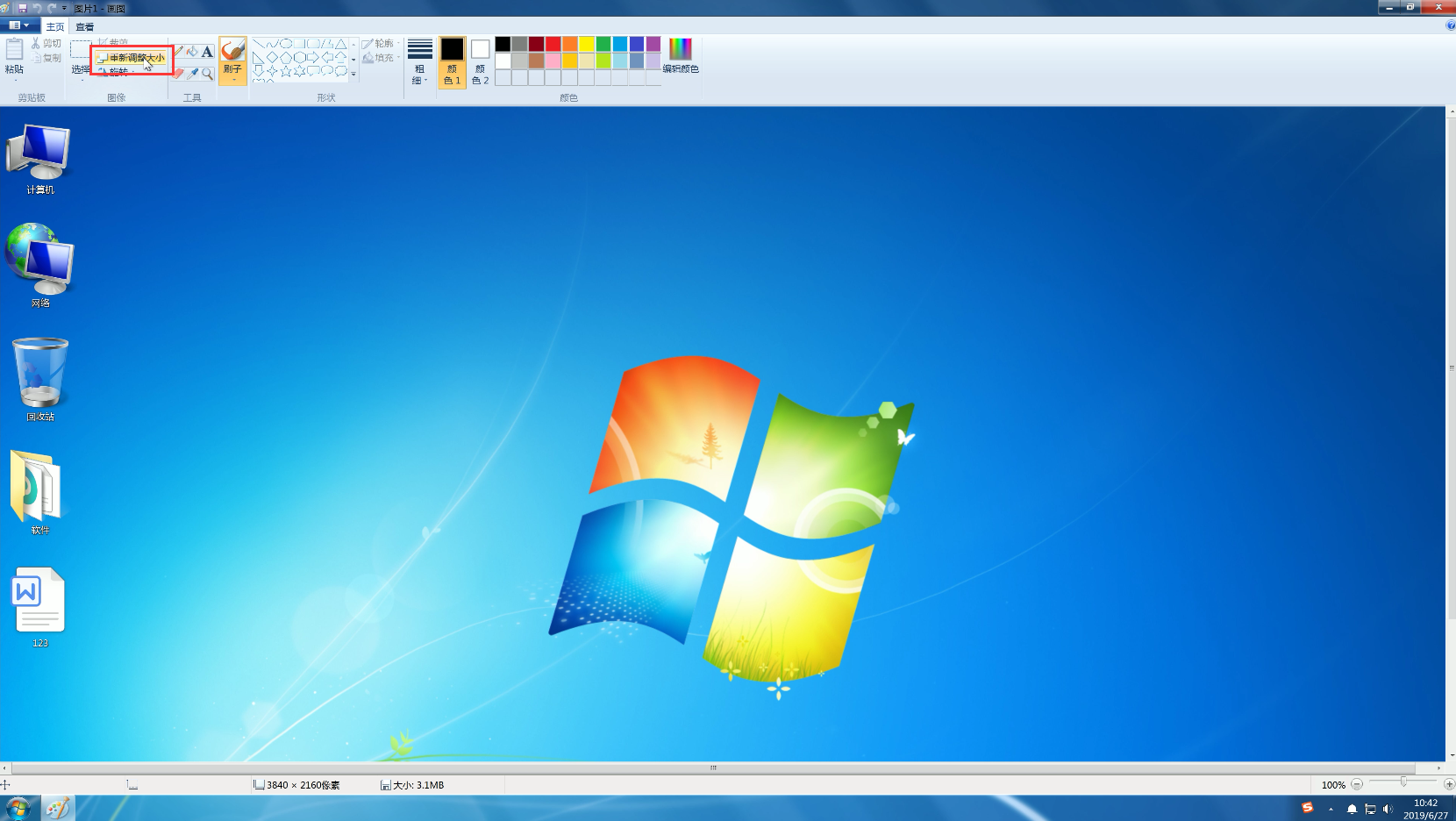Activate Color 2 (颜色 2) background selector
This screenshot has width=1456, height=821.
click(x=480, y=61)
